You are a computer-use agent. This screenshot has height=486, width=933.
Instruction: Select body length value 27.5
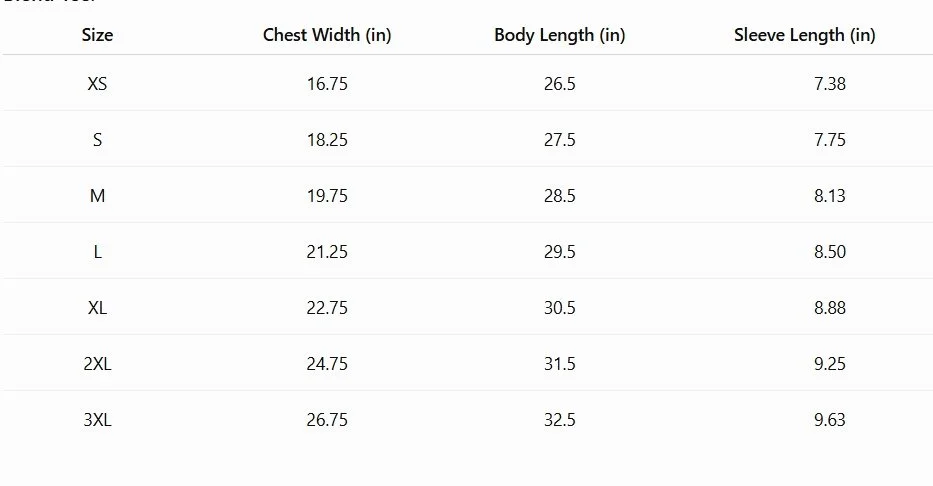point(559,140)
